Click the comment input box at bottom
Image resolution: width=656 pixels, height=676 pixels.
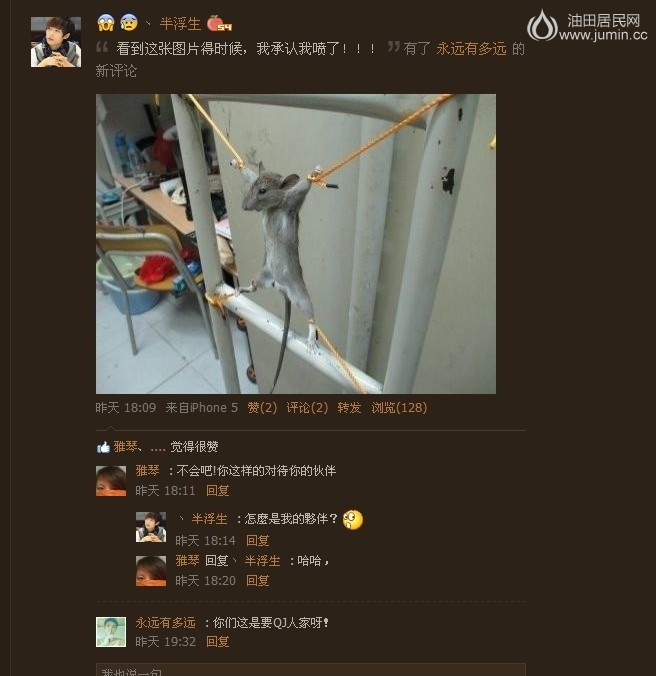tap(311, 670)
